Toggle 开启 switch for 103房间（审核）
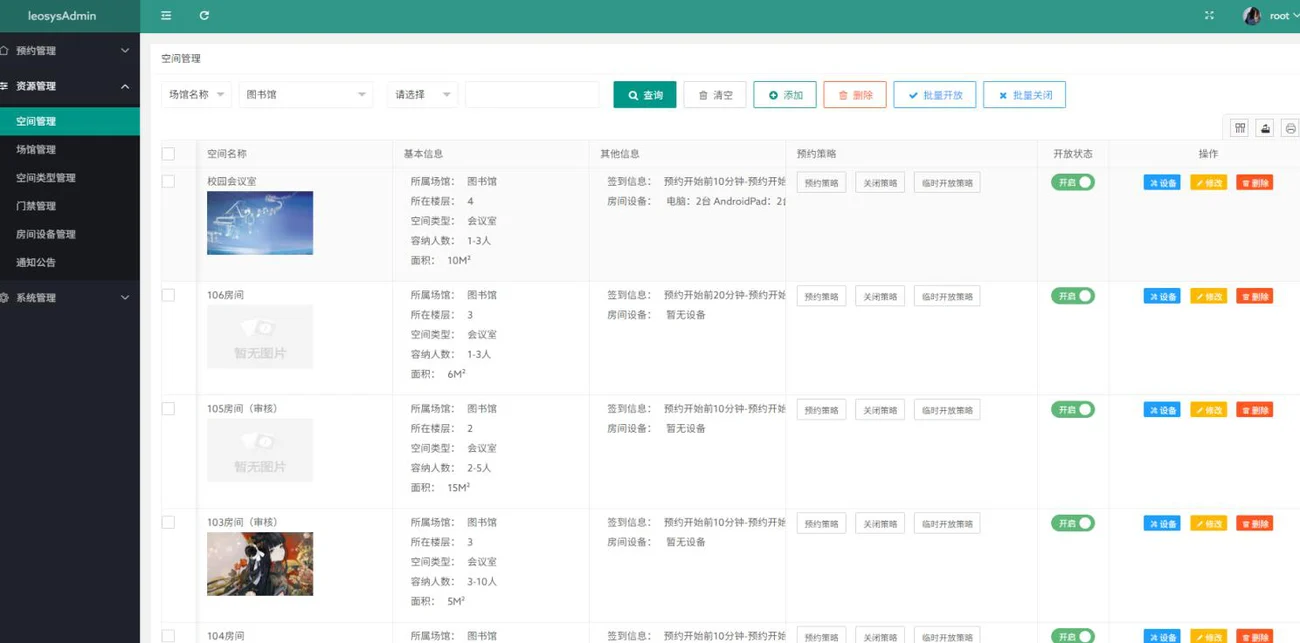 [x=1073, y=524]
